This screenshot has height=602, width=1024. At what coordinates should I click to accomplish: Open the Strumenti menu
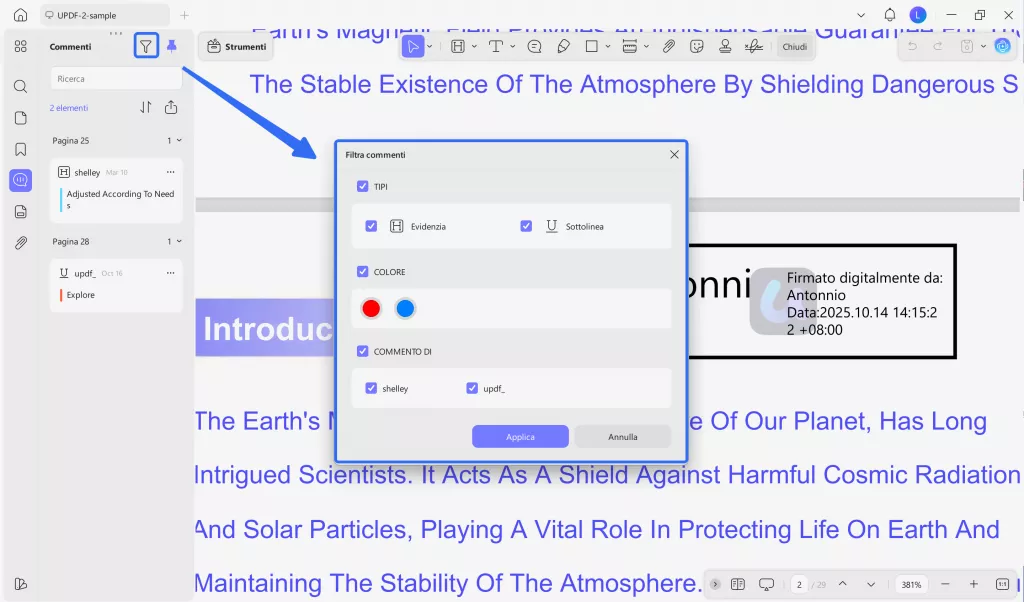point(236,46)
